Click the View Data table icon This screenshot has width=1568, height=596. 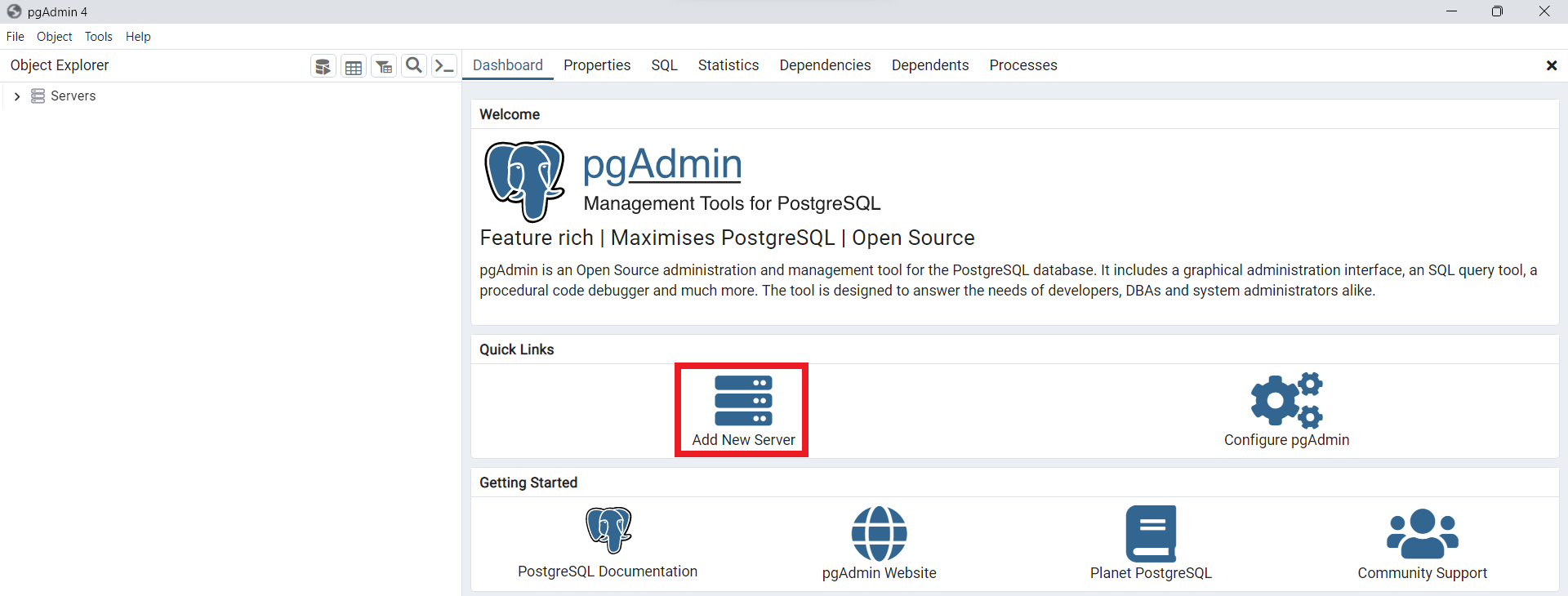click(x=354, y=66)
